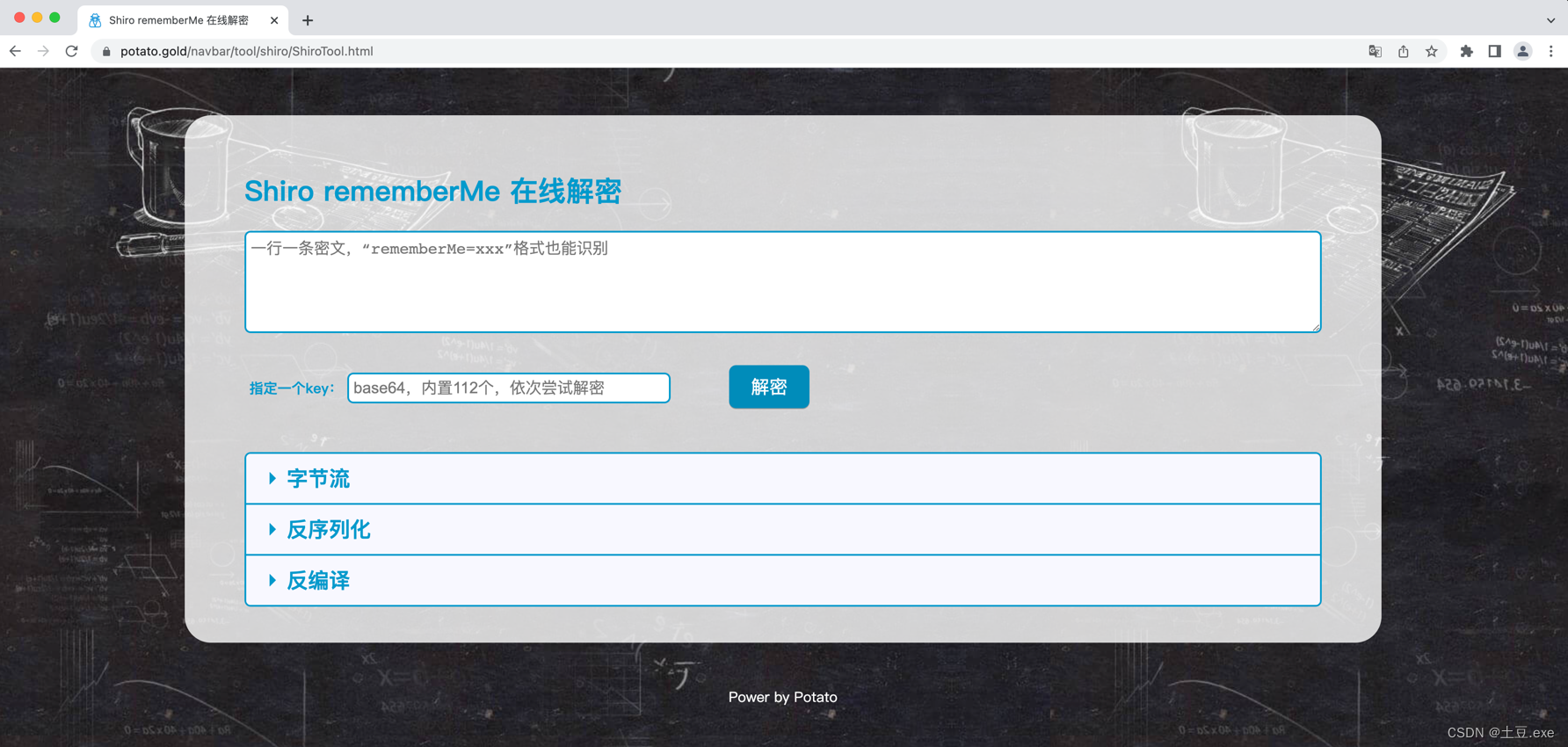Viewport: 1568px width, 747px height.
Task: Click the yellow minimize window button
Action: pyautogui.click(x=37, y=18)
